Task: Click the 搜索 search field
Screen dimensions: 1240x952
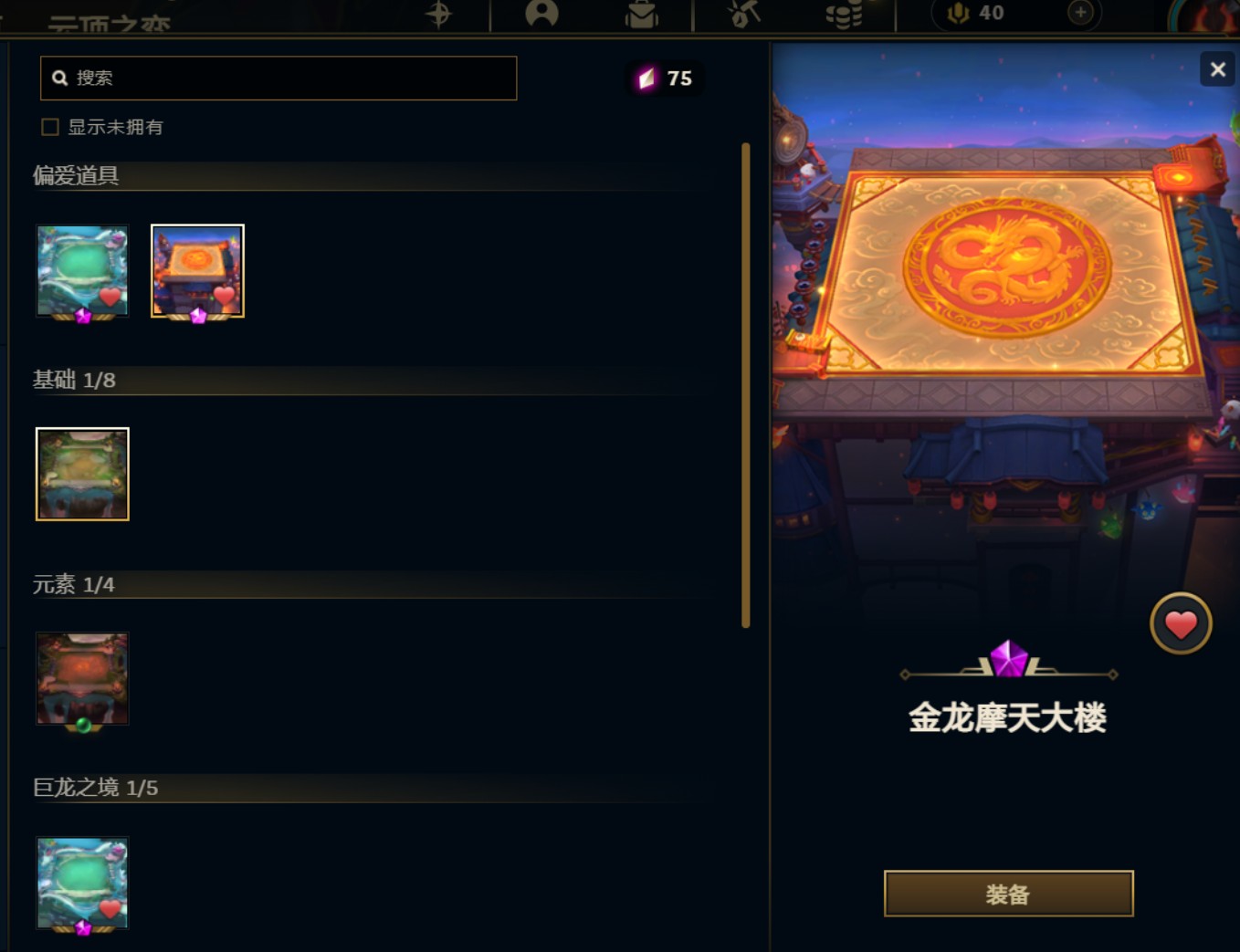Action: pos(278,78)
